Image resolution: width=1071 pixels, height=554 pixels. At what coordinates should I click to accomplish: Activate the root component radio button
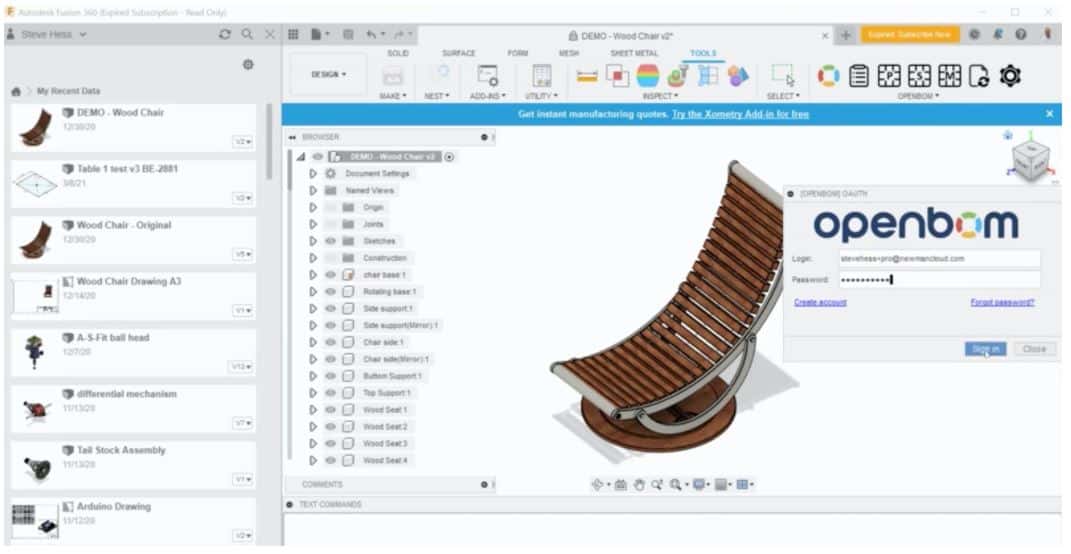tap(449, 157)
